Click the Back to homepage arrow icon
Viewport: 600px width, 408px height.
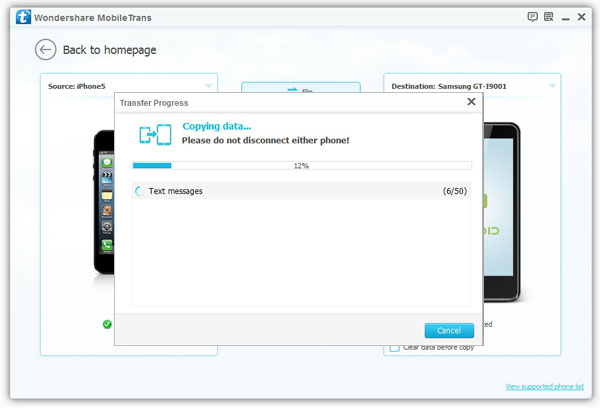click(46, 50)
